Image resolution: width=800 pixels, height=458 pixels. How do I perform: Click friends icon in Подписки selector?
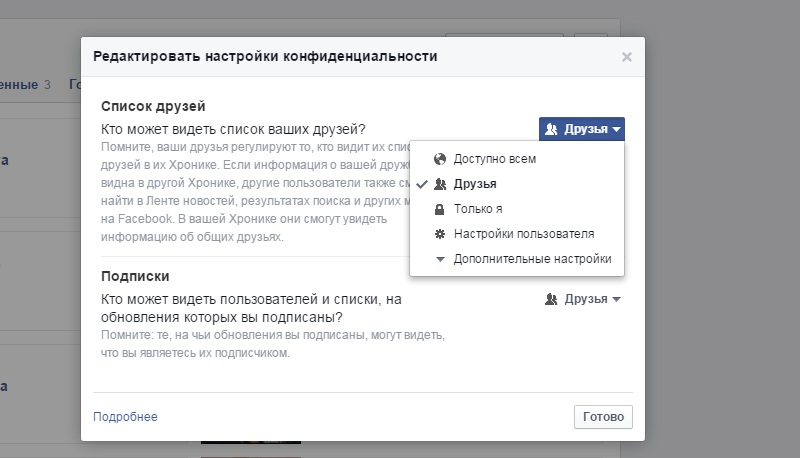[551, 299]
